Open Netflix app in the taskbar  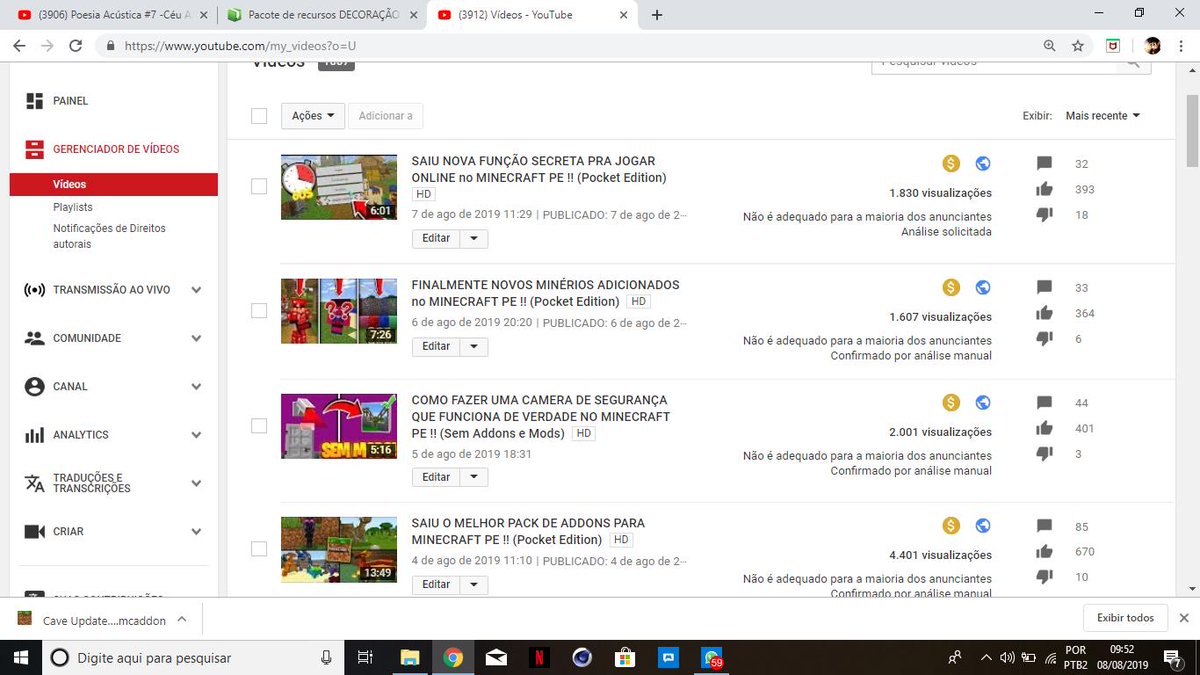(x=538, y=657)
